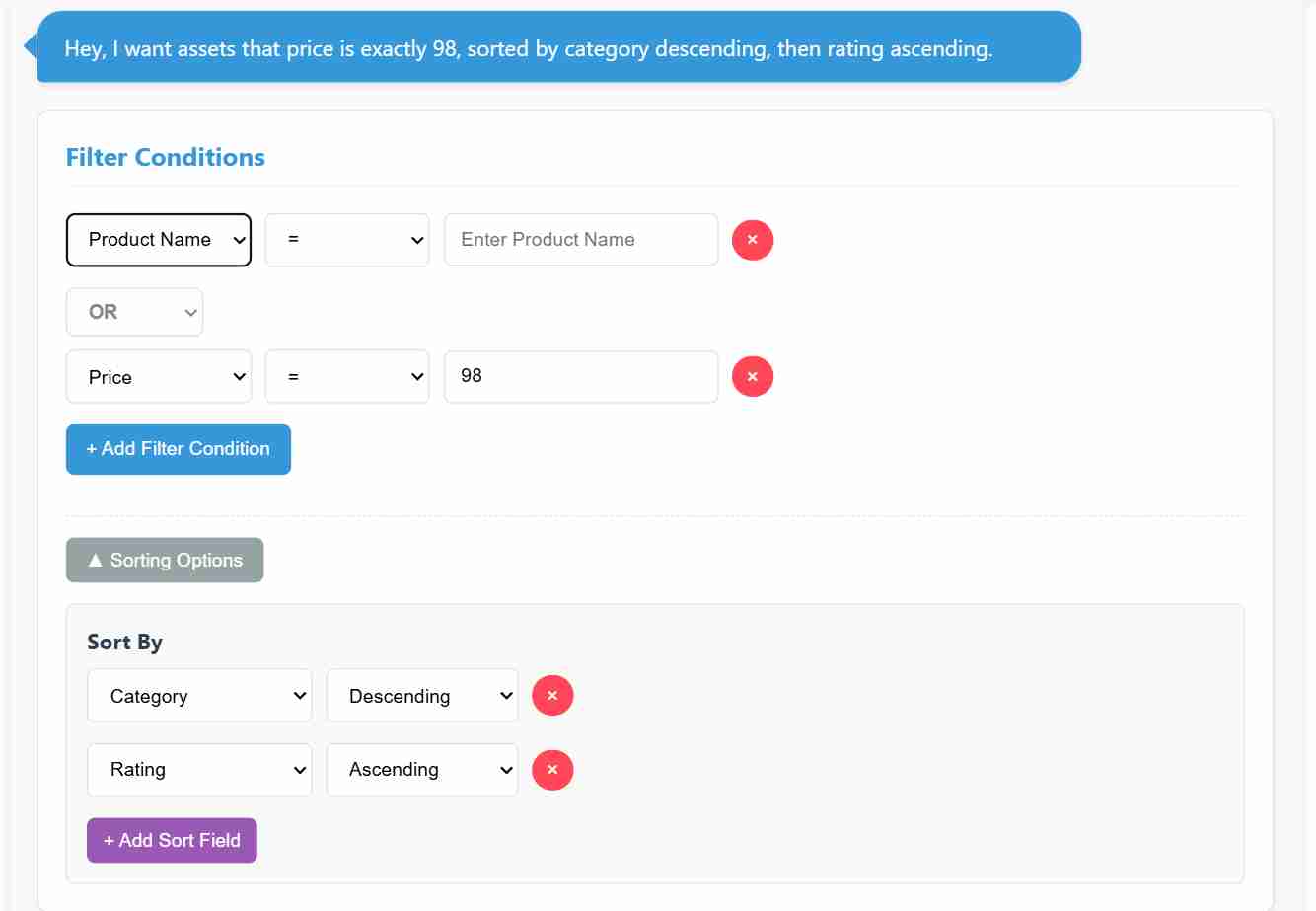
Task: Remove the Product Name filter condition
Action: click(752, 240)
